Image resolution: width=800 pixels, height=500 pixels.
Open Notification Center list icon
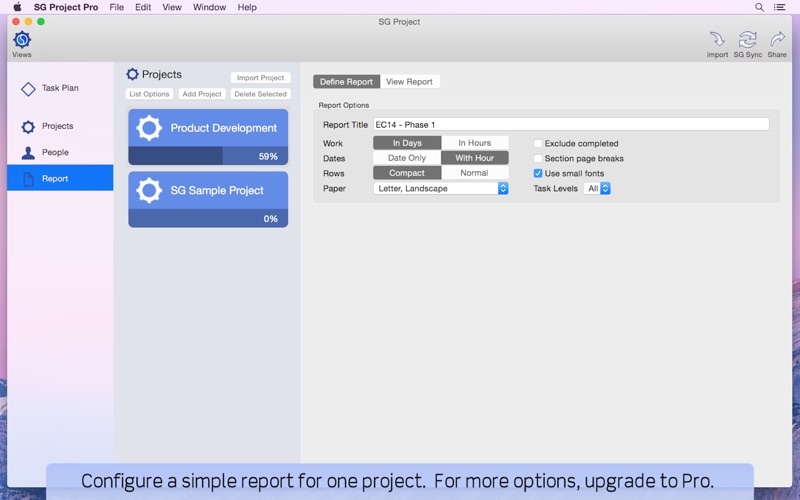coord(779,7)
